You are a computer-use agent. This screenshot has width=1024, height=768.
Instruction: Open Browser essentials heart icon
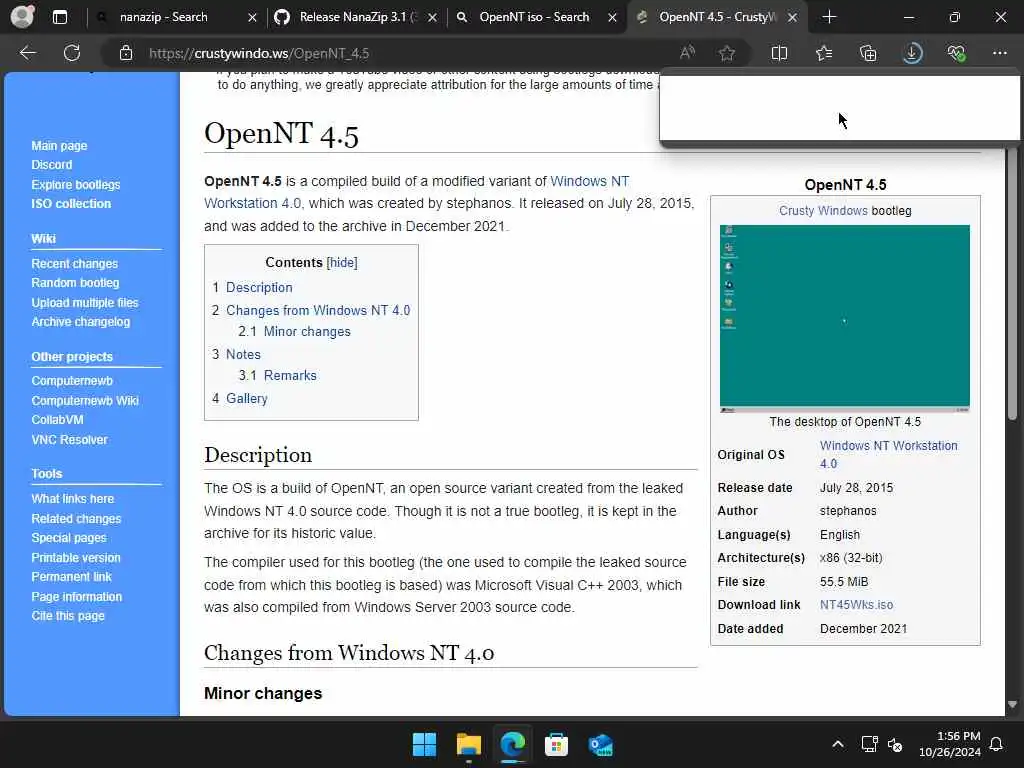(x=956, y=53)
